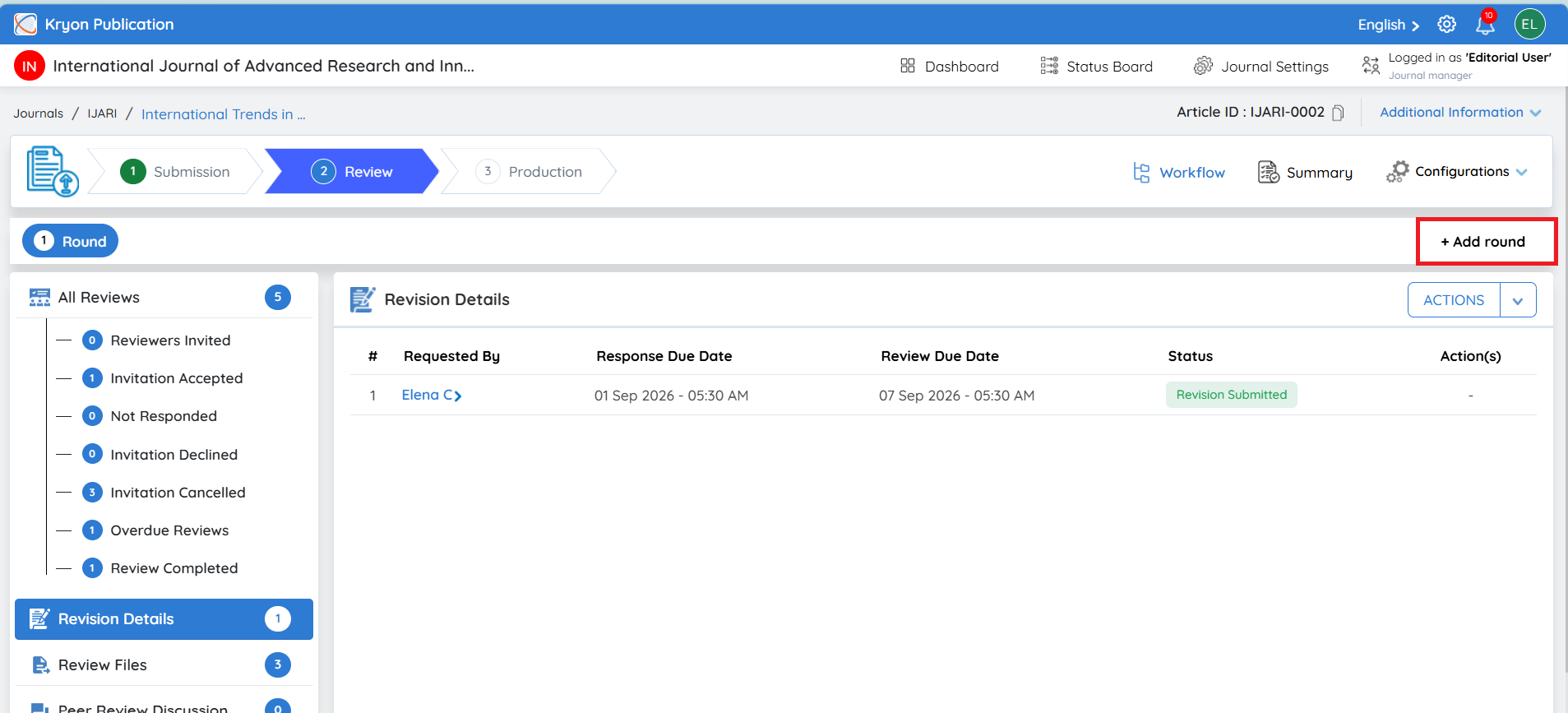Click the Workflow diagram icon

point(1141,172)
